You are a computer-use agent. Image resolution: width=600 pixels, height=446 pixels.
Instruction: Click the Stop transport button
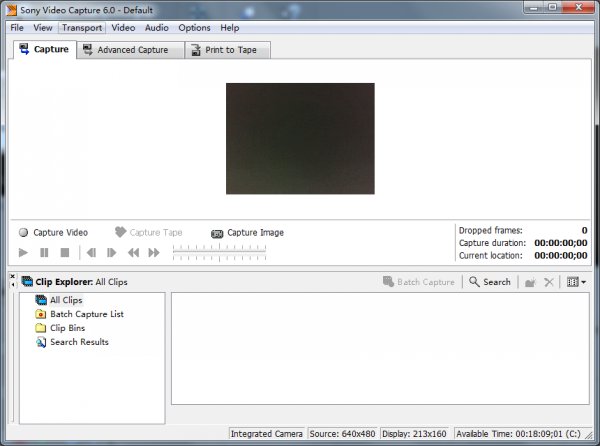(65, 252)
